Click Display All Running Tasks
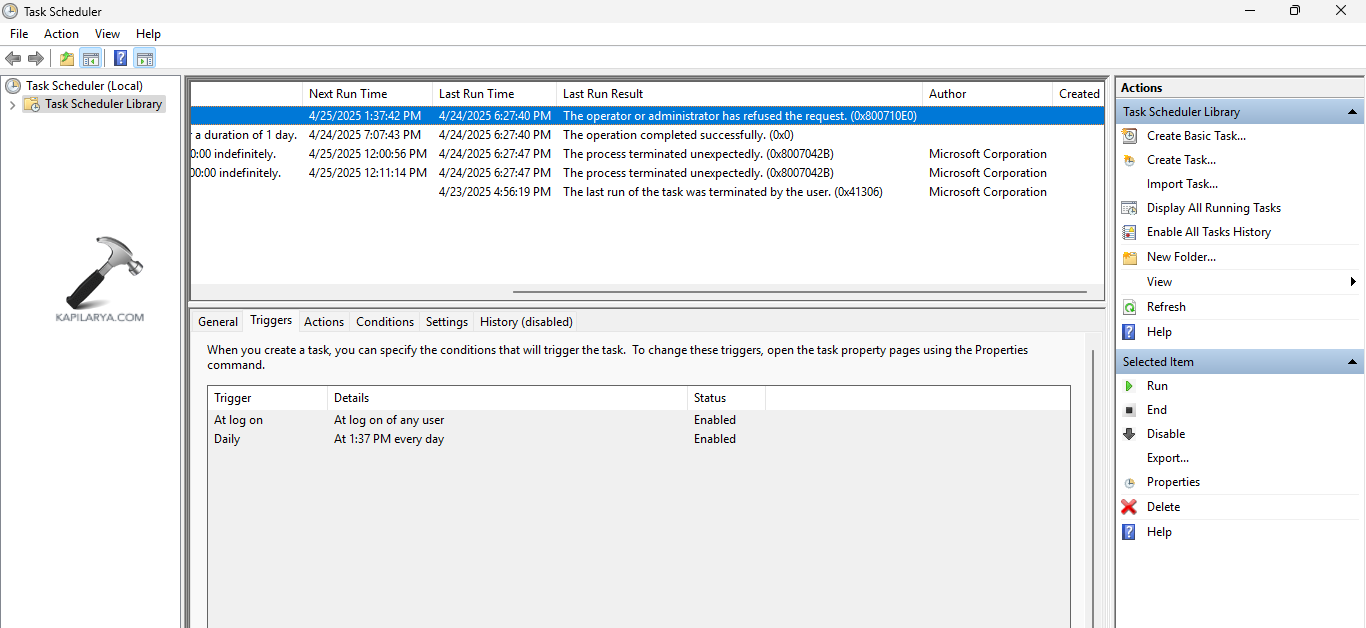This screenshot has width=1366, height=628. point(1213,208)
